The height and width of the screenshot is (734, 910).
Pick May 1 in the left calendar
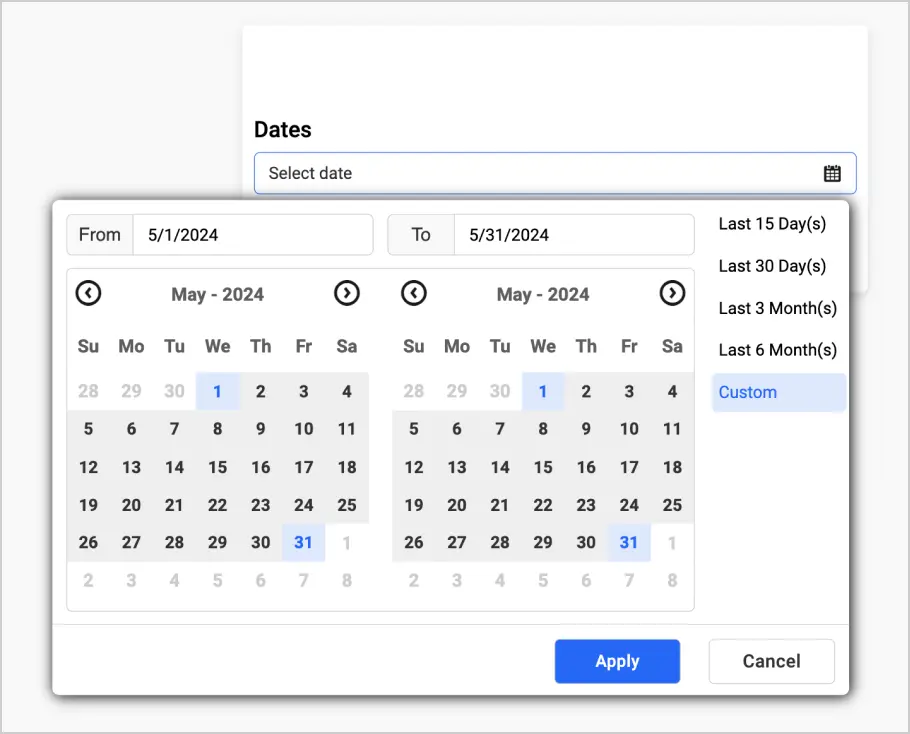(x=218, y=391)
